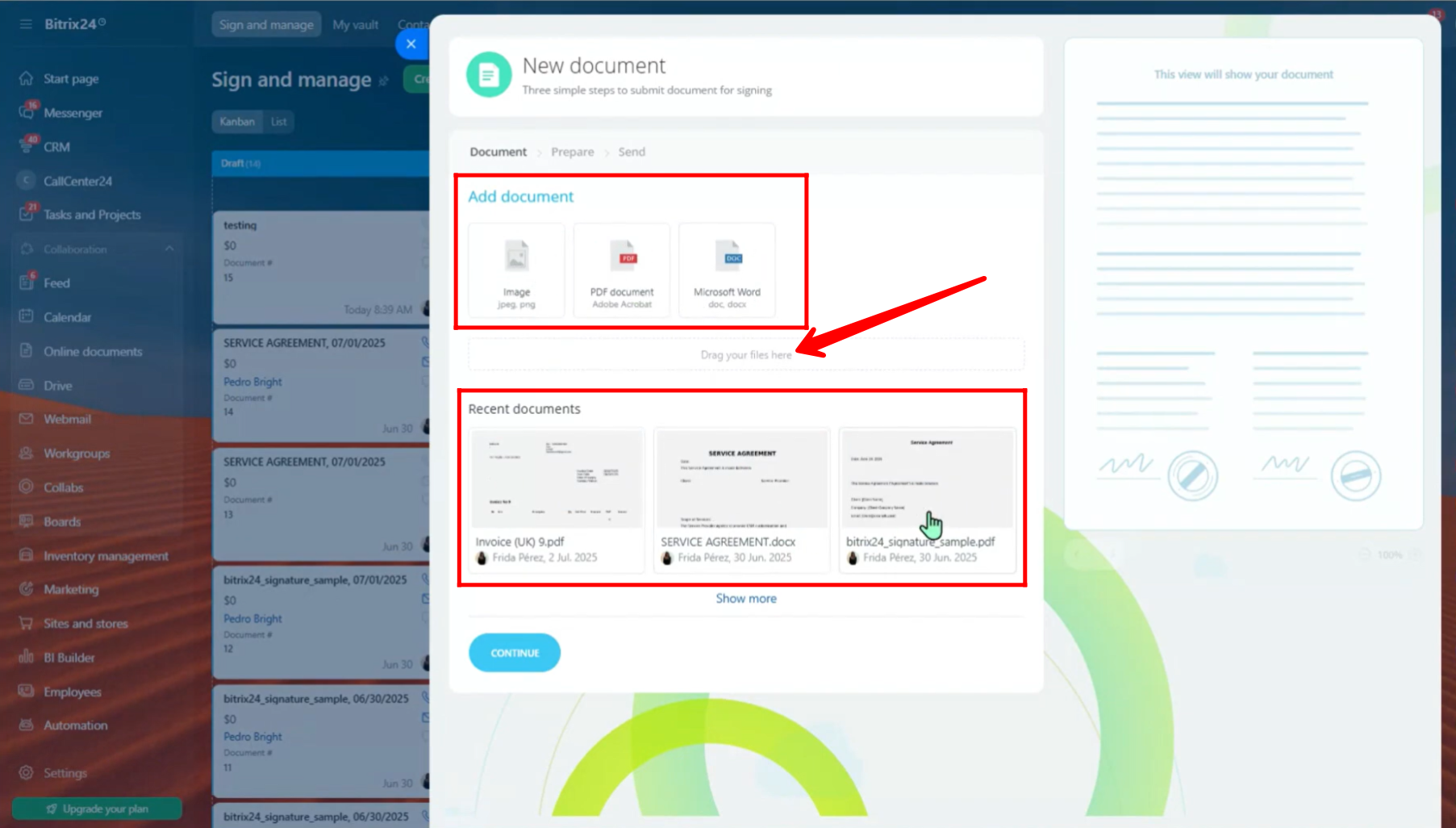Open Sign and manage top tab
The width and height of the screenshot is (1456, 828).
[x=266, y=24]
